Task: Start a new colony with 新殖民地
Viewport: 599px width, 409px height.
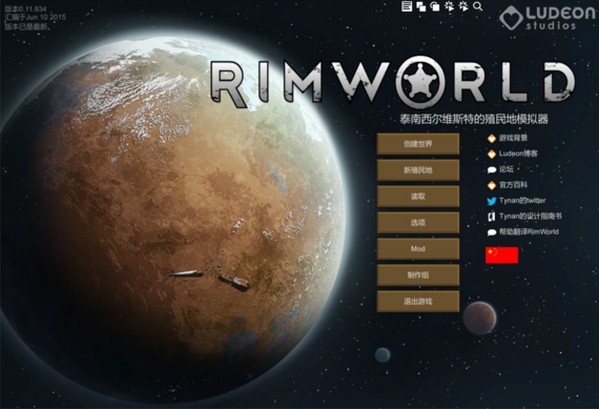Action: point(418,170)
